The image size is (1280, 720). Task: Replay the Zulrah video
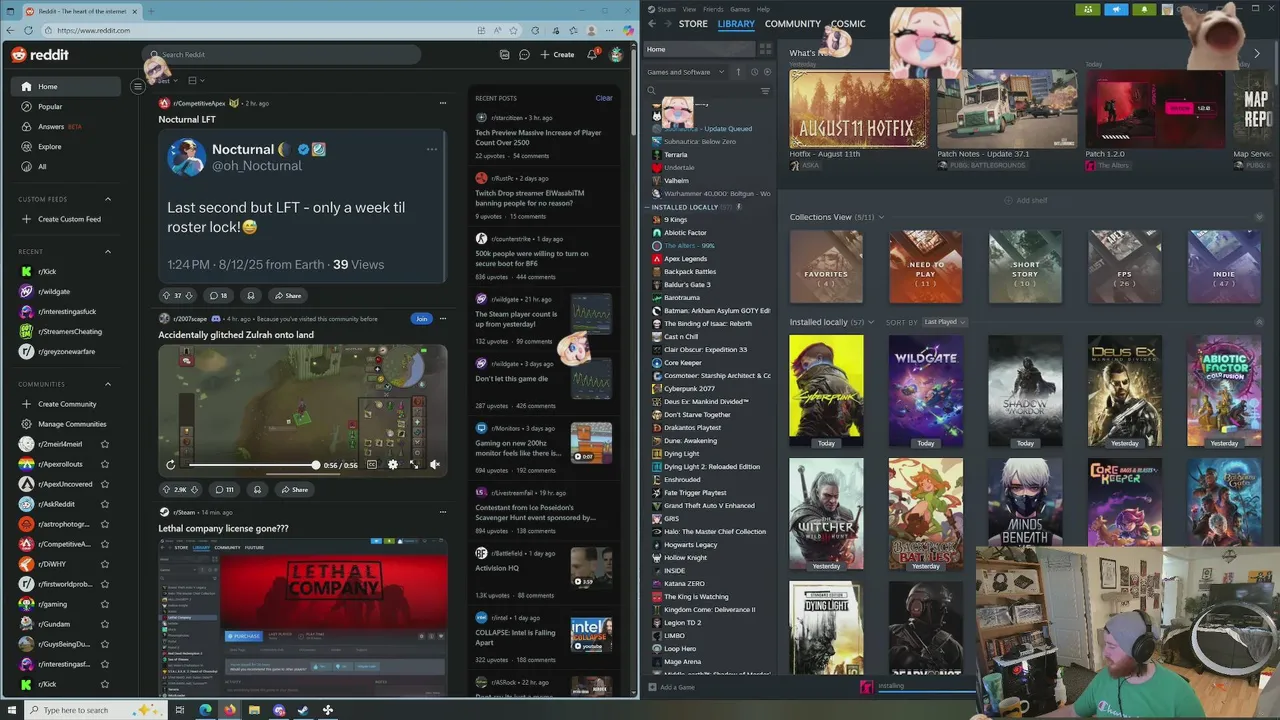point(171,465)
